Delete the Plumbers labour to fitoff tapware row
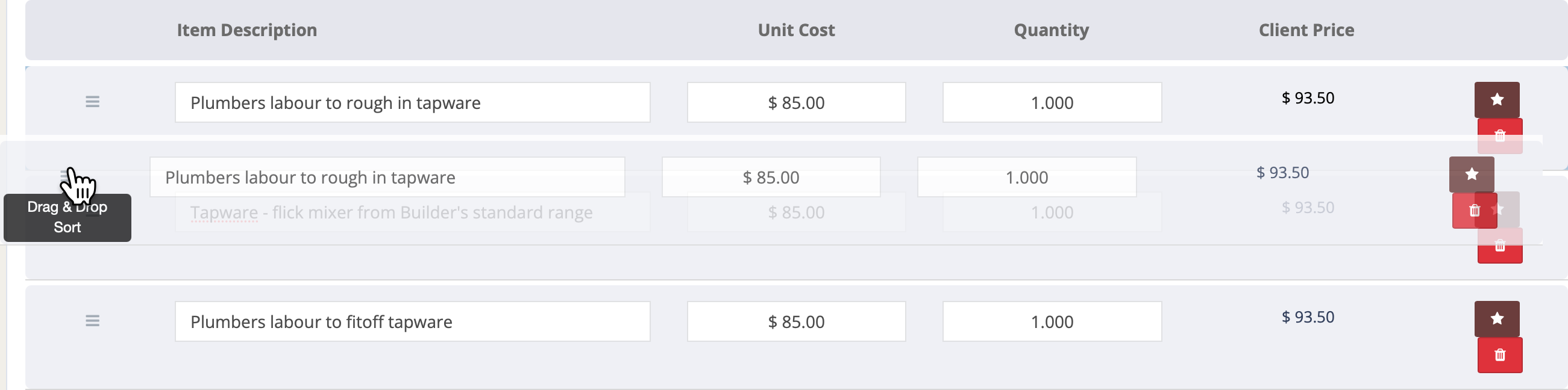1568x390 pixels. (1500, 355)
